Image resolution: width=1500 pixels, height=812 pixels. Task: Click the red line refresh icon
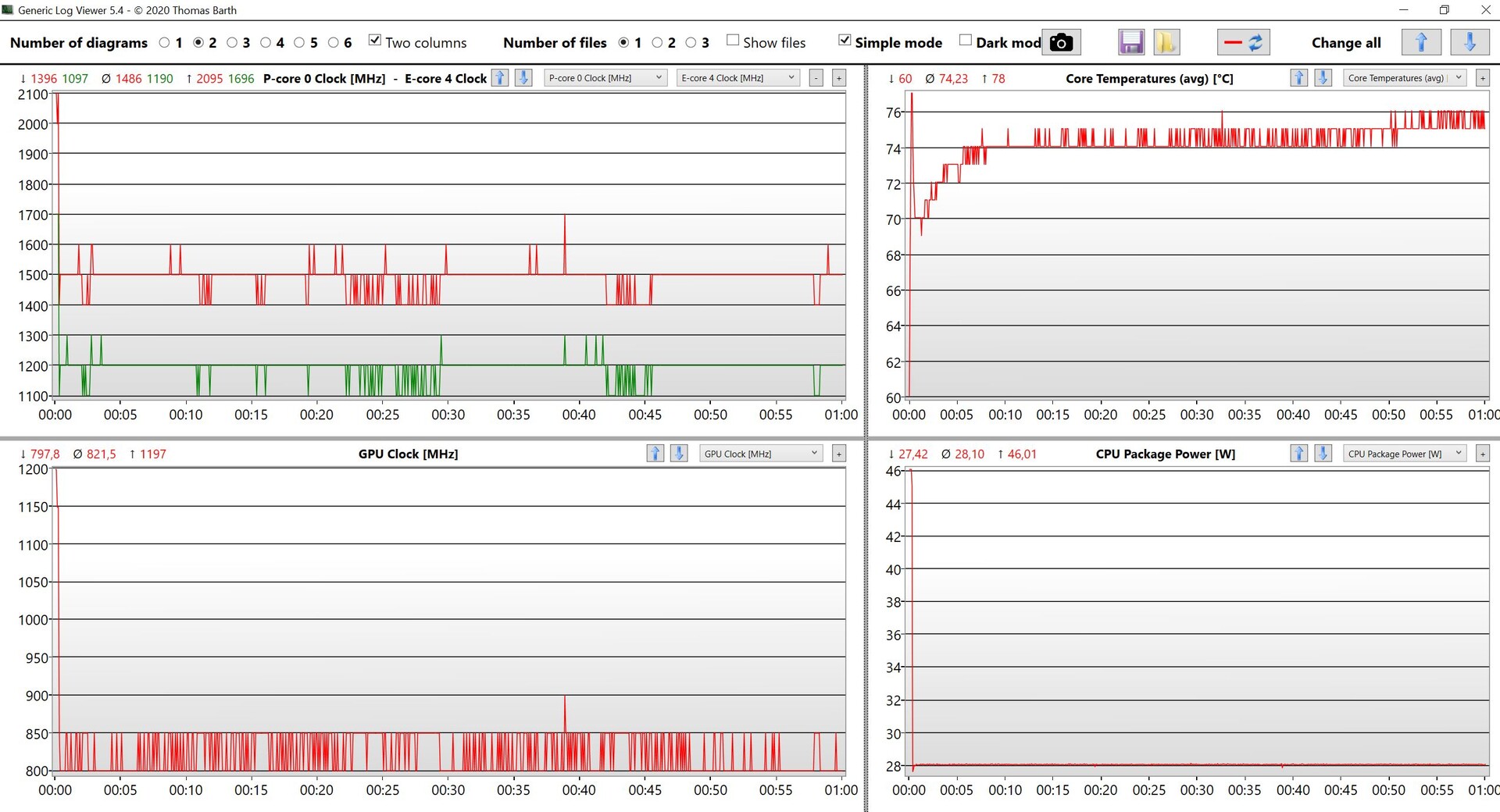pos(1243,43)
